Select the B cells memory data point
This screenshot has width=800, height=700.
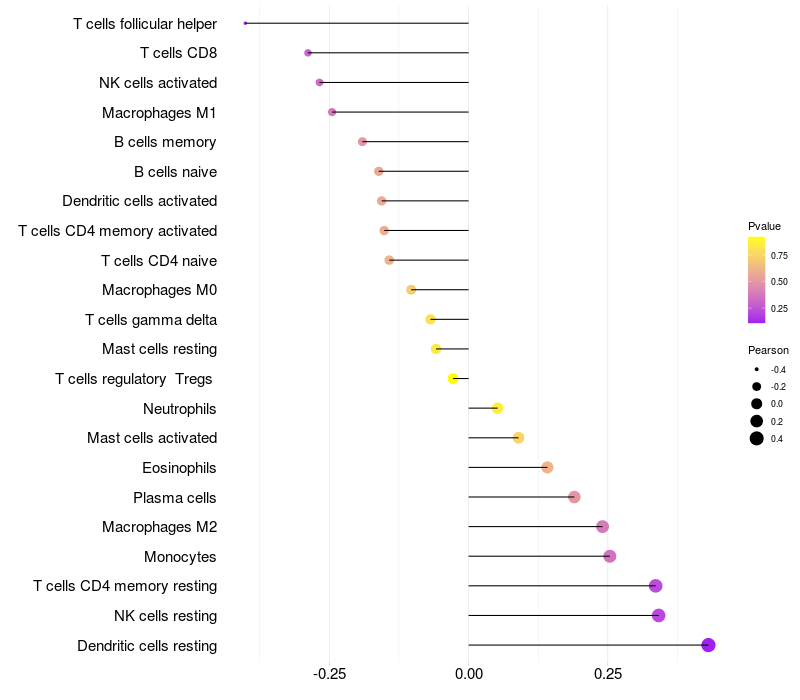pyautogui.click(x=362, y=141)
